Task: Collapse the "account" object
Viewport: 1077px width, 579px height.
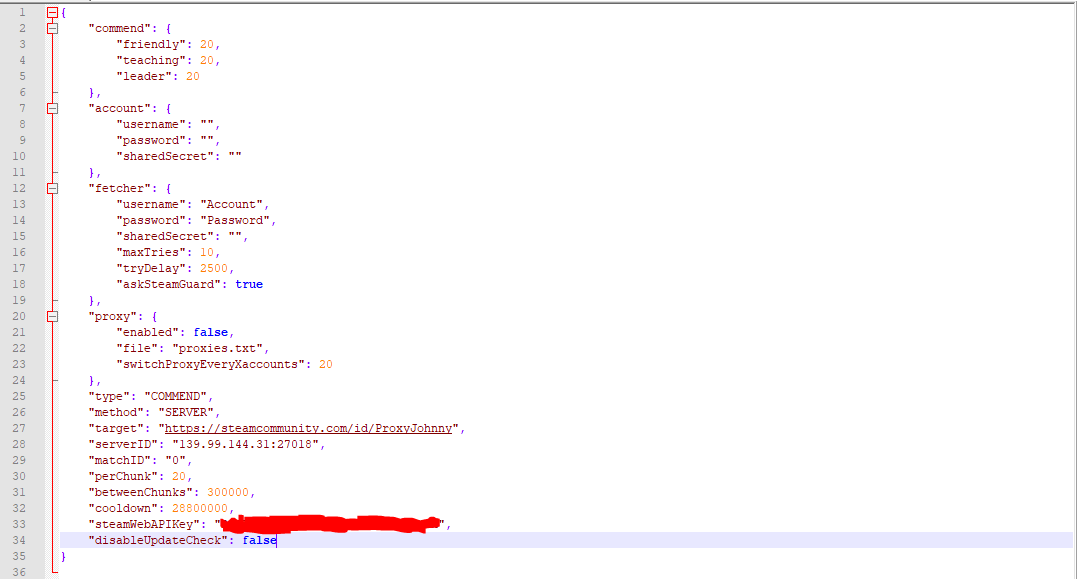Action: click(51, 108)
